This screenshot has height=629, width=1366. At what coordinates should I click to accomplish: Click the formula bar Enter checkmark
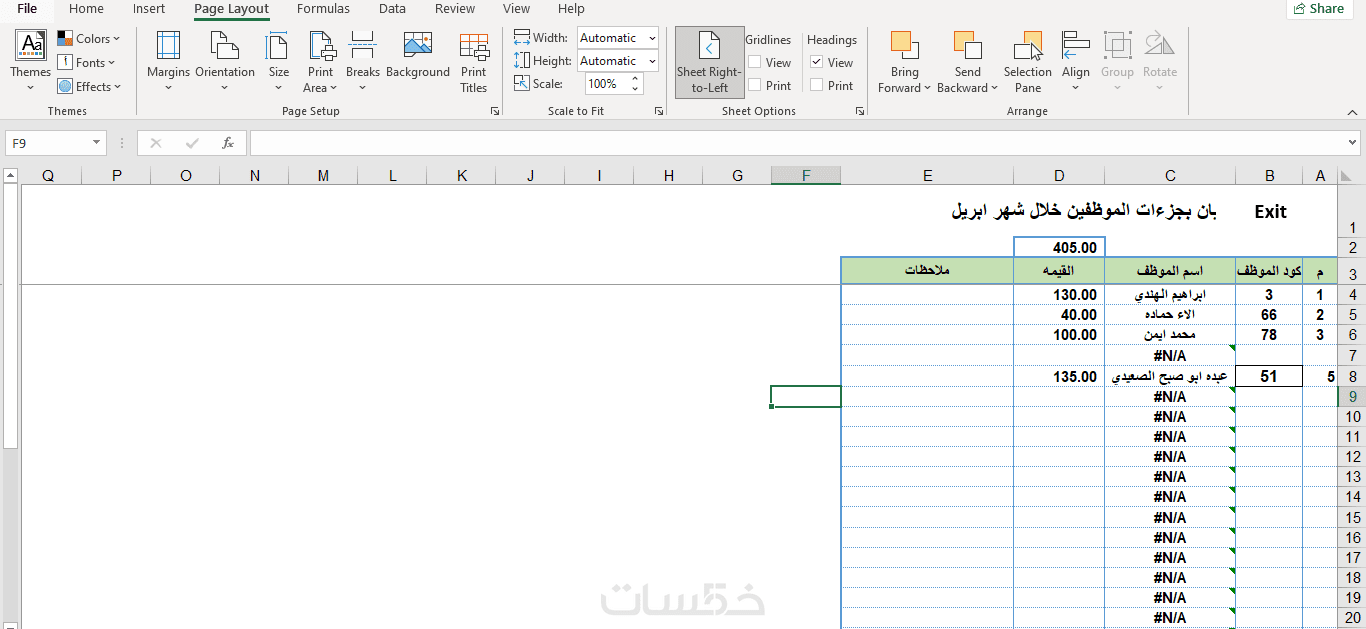pyautogui.click(x=192, y=143)
